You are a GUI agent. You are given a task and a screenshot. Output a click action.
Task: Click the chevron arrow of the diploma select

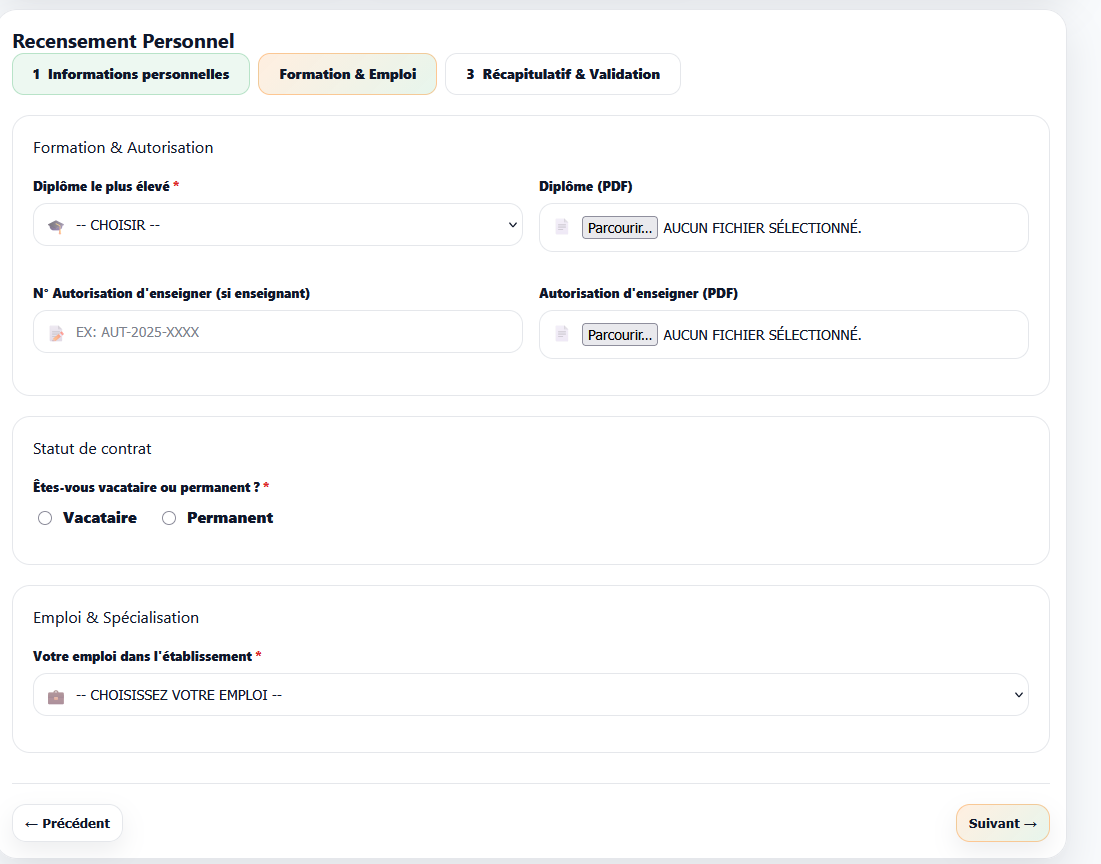(x=513, y=225)
